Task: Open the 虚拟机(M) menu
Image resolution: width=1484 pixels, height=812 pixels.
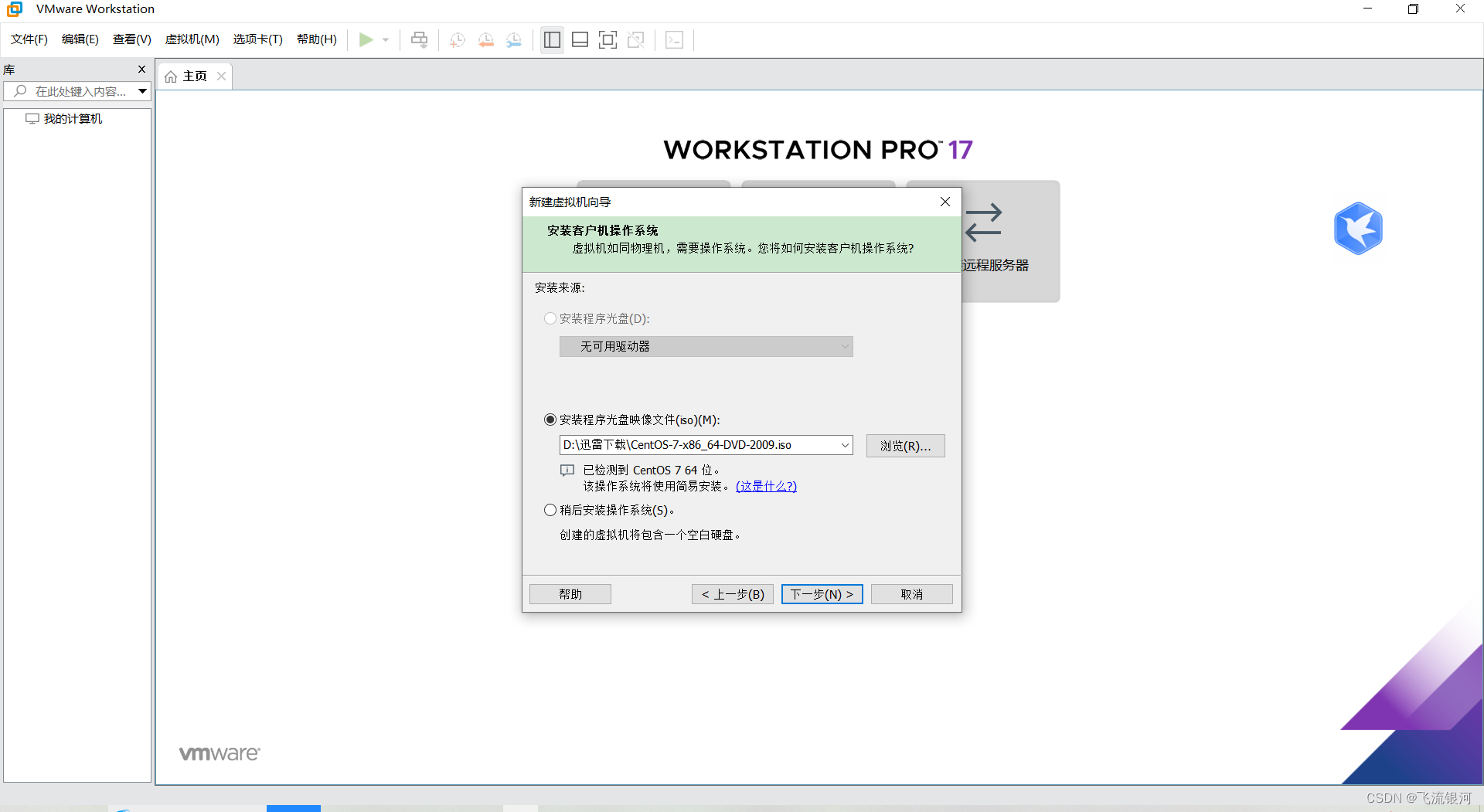Action: 192,39
